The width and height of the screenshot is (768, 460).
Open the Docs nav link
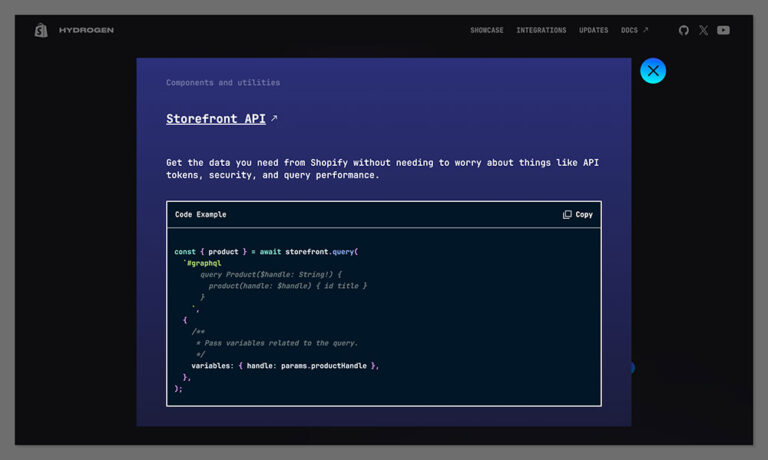coord(629,30)
